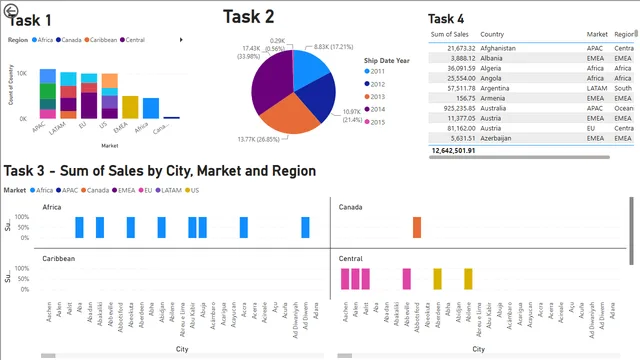Click the back arrow icon at top left

click(x=11, y=11)
